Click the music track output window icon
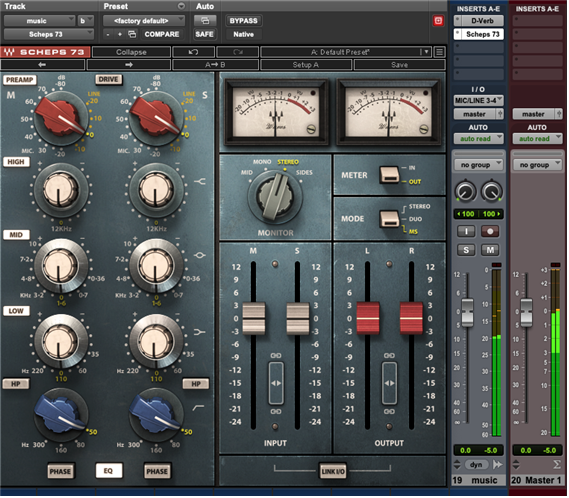 (x=498, y=465)
